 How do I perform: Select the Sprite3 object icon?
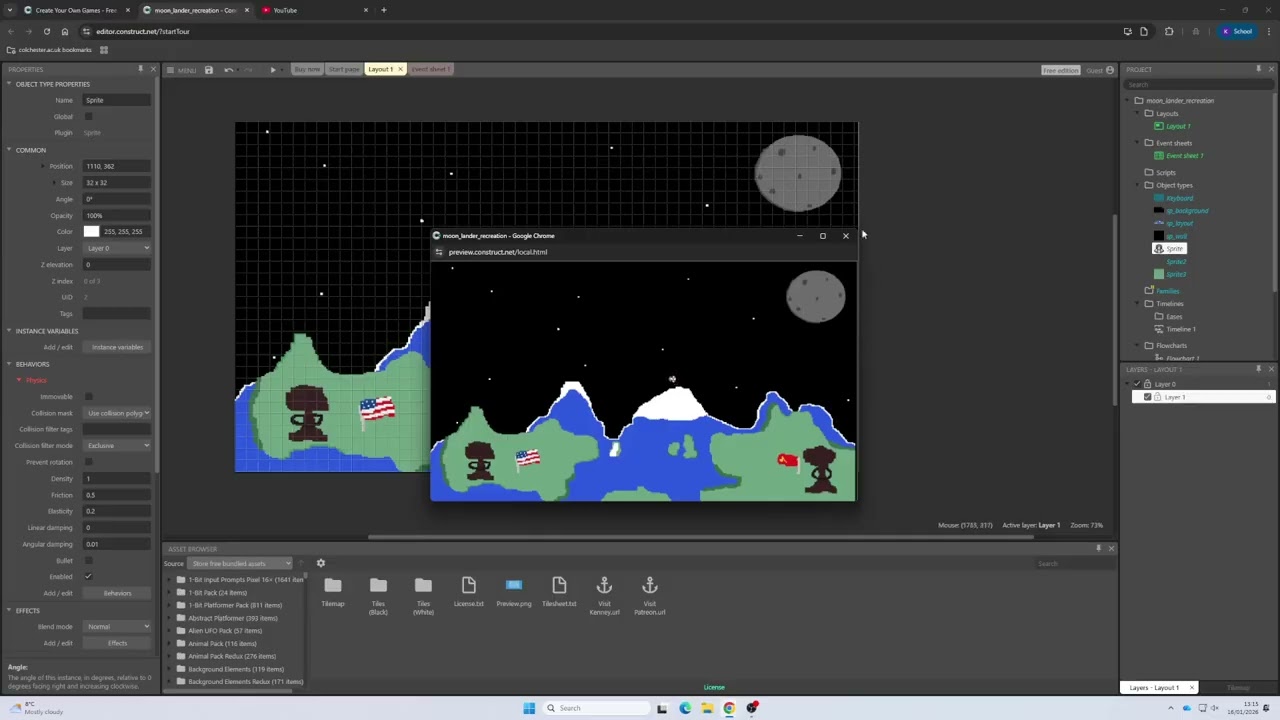click(x=1159, y=274)
